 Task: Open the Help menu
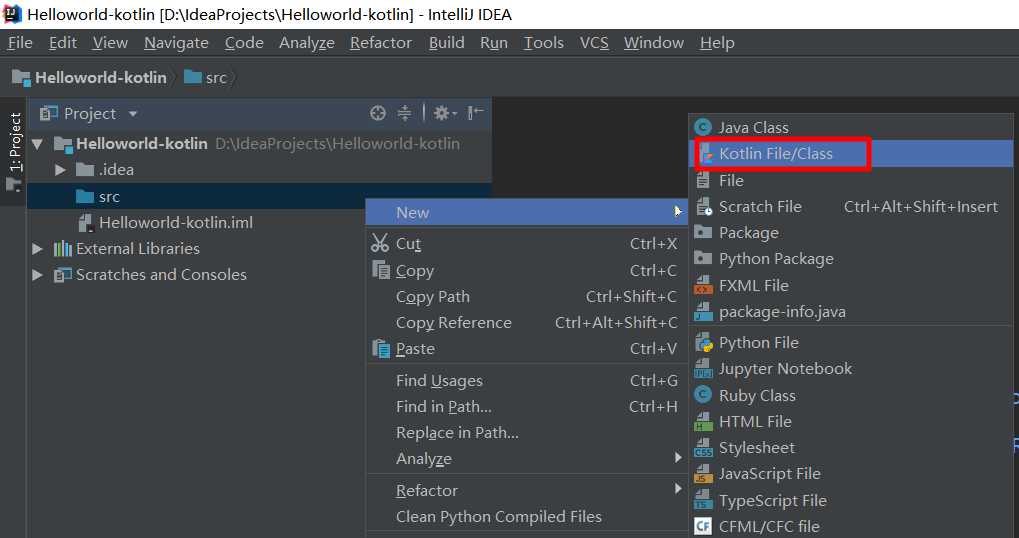(717, 43)
